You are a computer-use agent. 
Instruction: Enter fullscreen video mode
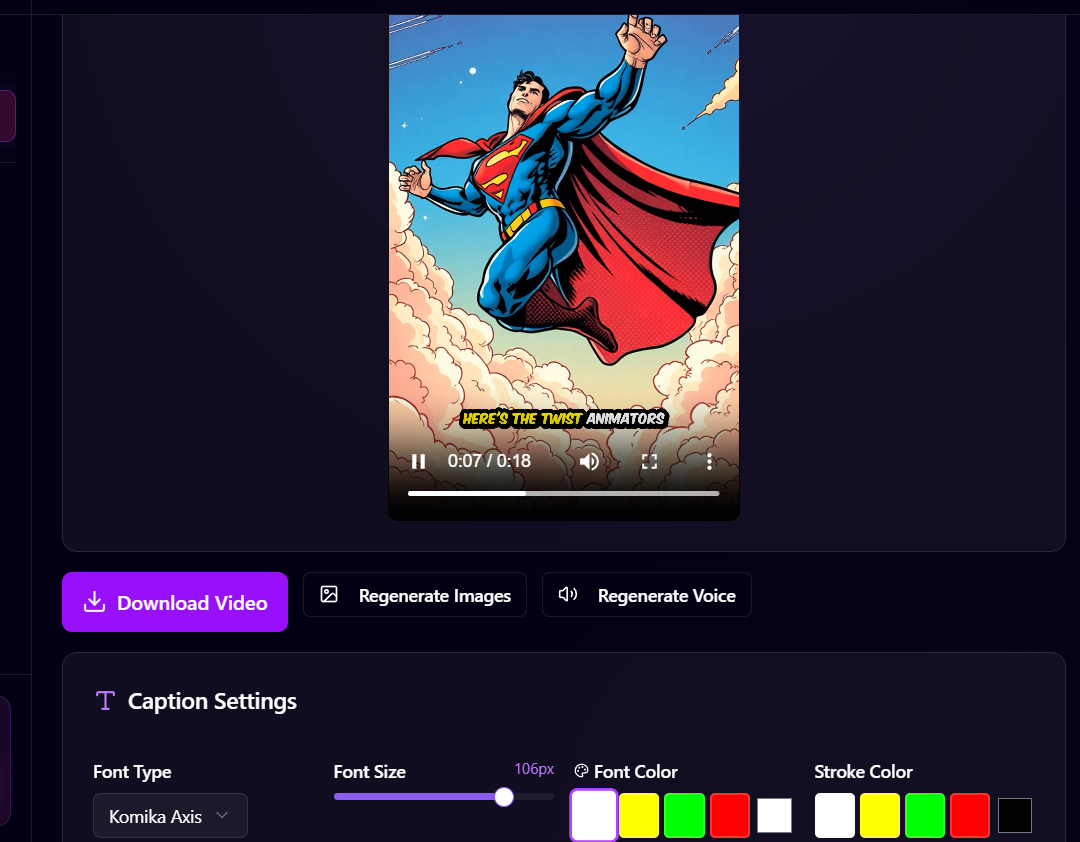pos(649,461)
